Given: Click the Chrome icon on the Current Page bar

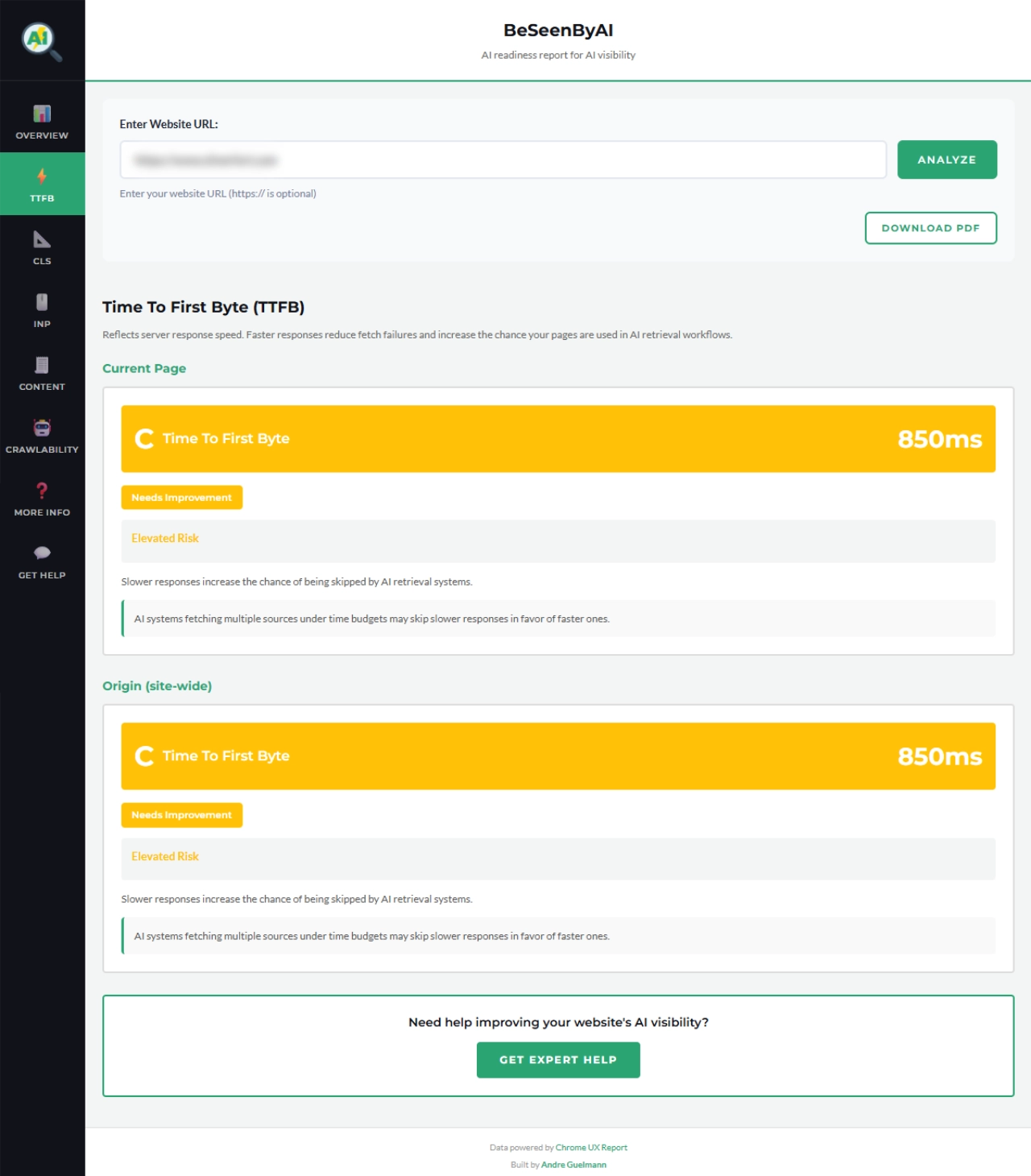Looking at the screenshot, I should pos(145,439).
